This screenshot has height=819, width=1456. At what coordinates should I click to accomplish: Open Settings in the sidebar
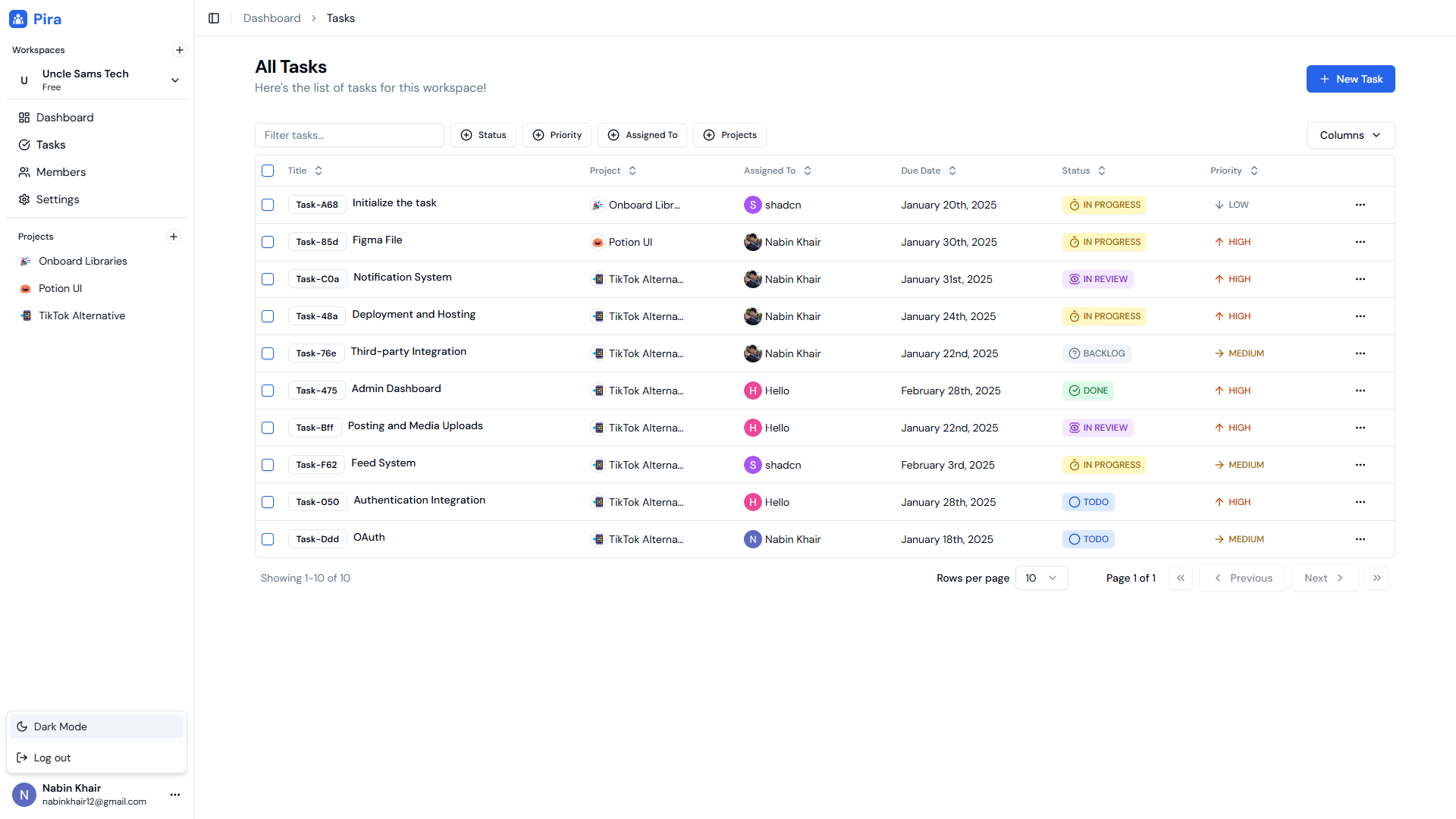click(x=97, y=199)
